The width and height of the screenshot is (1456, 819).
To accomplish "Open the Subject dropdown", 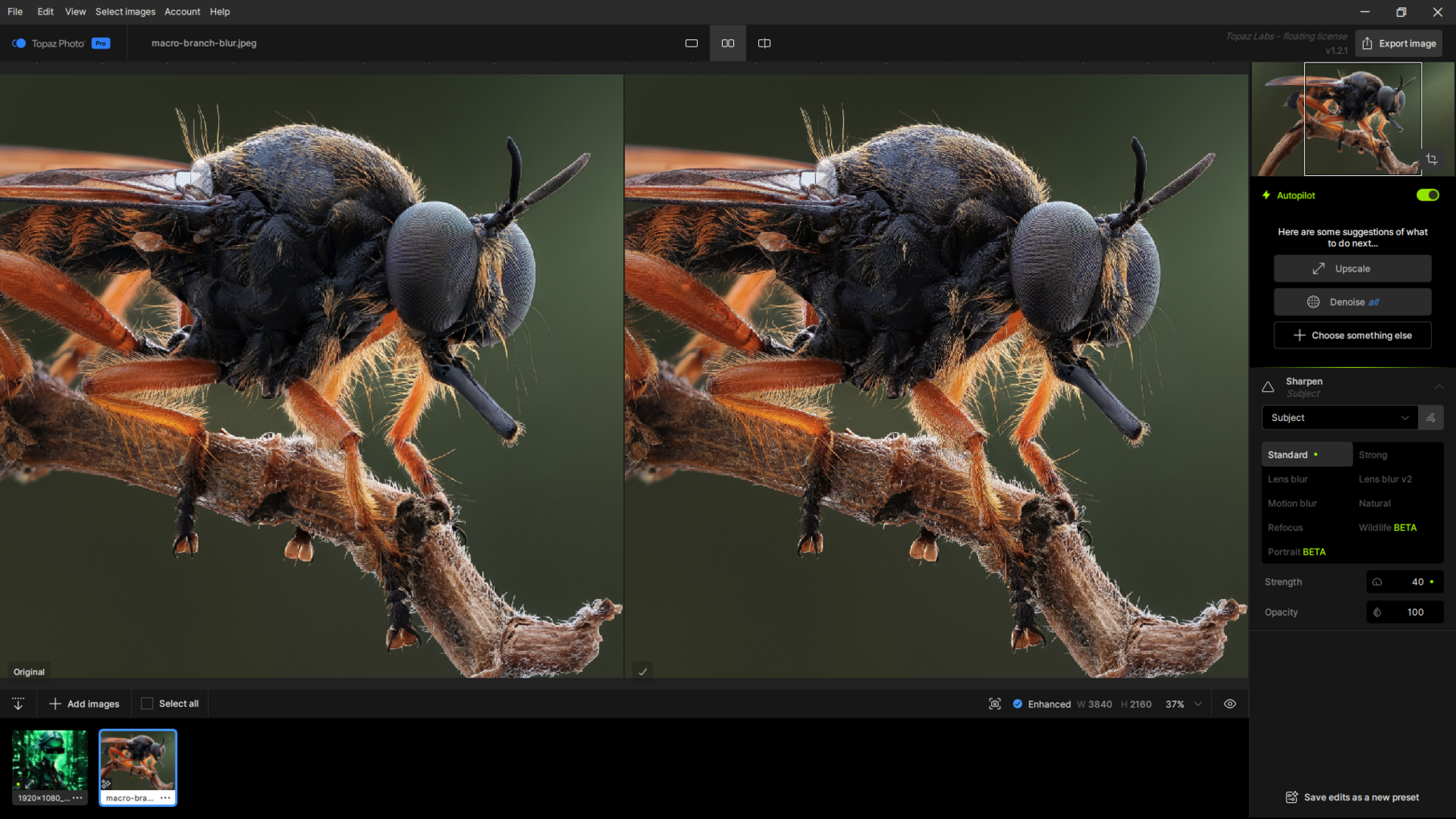I will 1339,418.
